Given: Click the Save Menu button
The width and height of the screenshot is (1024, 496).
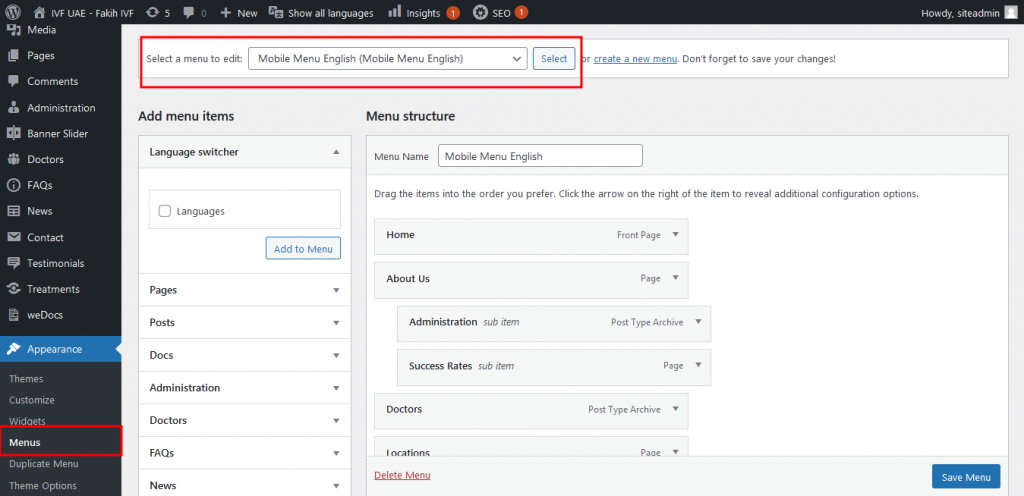Looking at the screenshot, I should 965,477.
